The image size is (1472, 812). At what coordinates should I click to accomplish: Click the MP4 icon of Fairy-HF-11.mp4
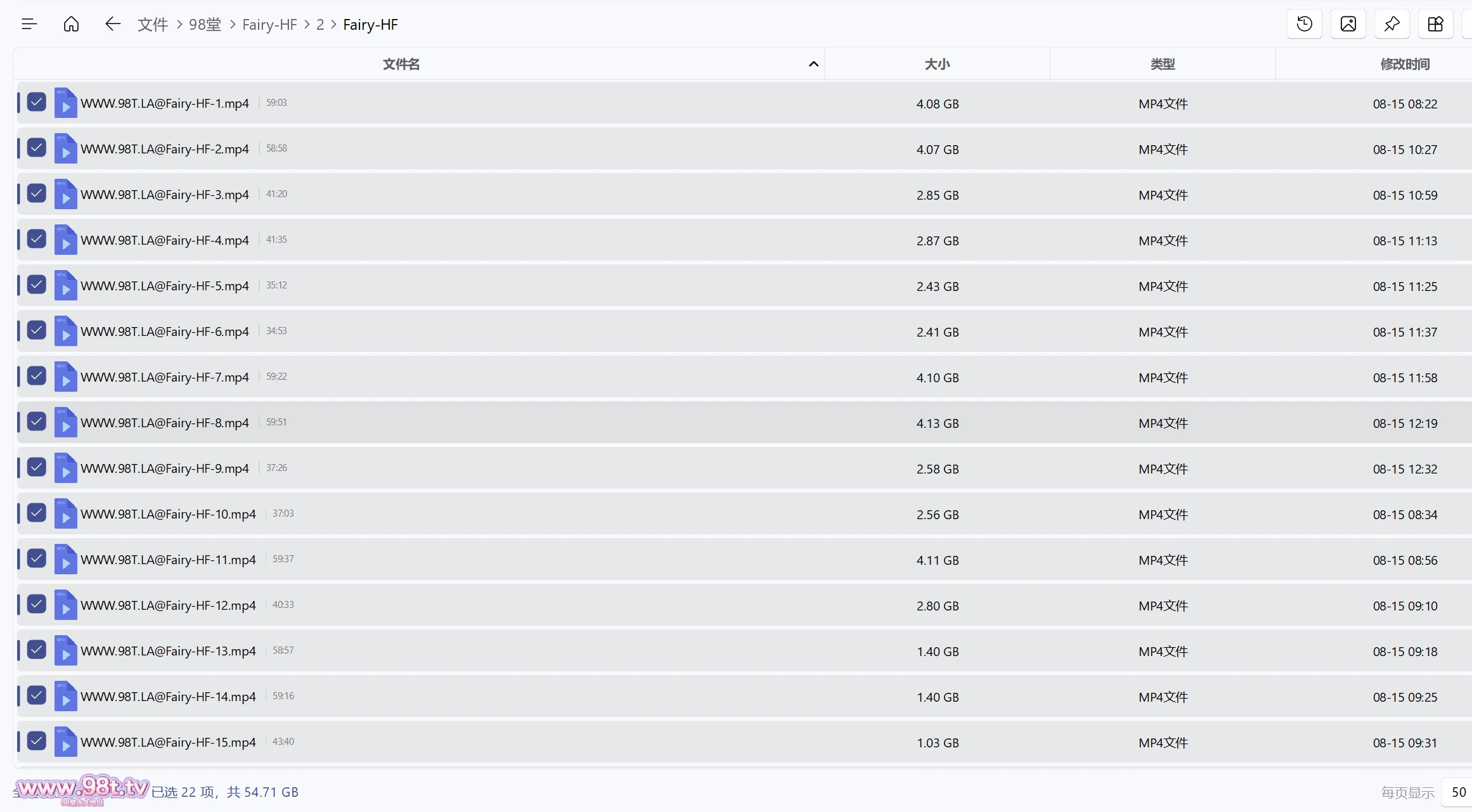[x=65, y=559]
